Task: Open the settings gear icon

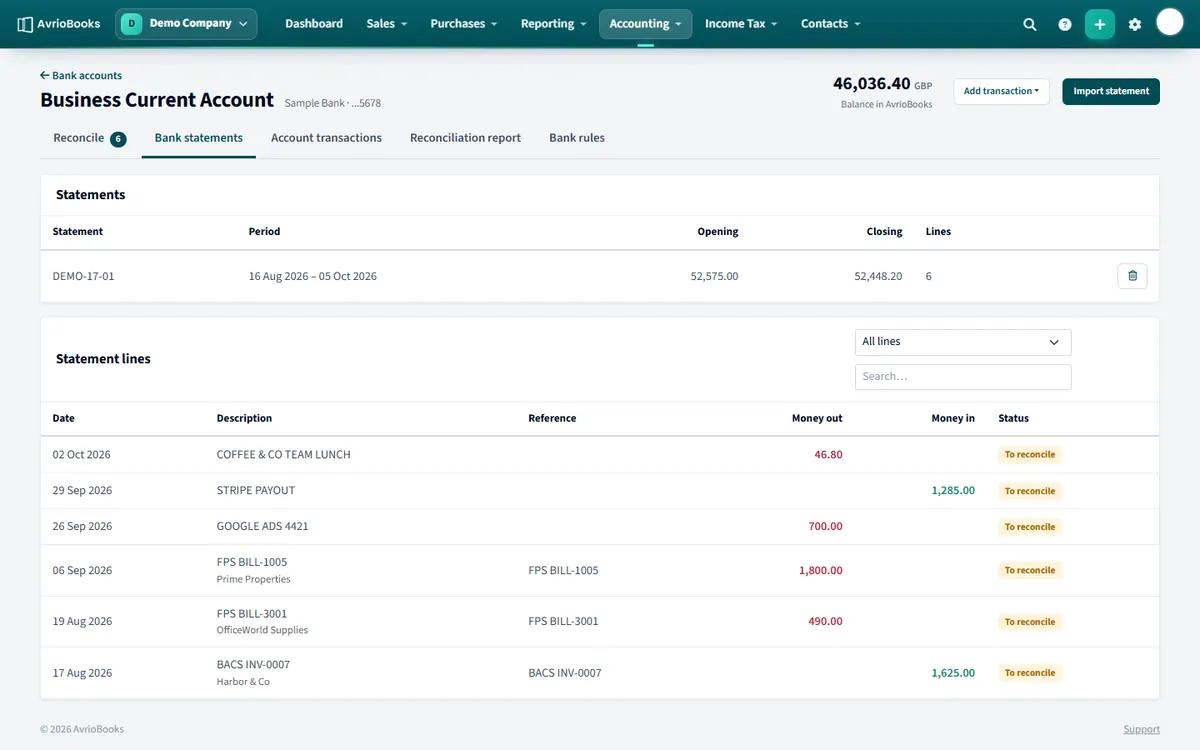Action: [x=1135, y=24]
